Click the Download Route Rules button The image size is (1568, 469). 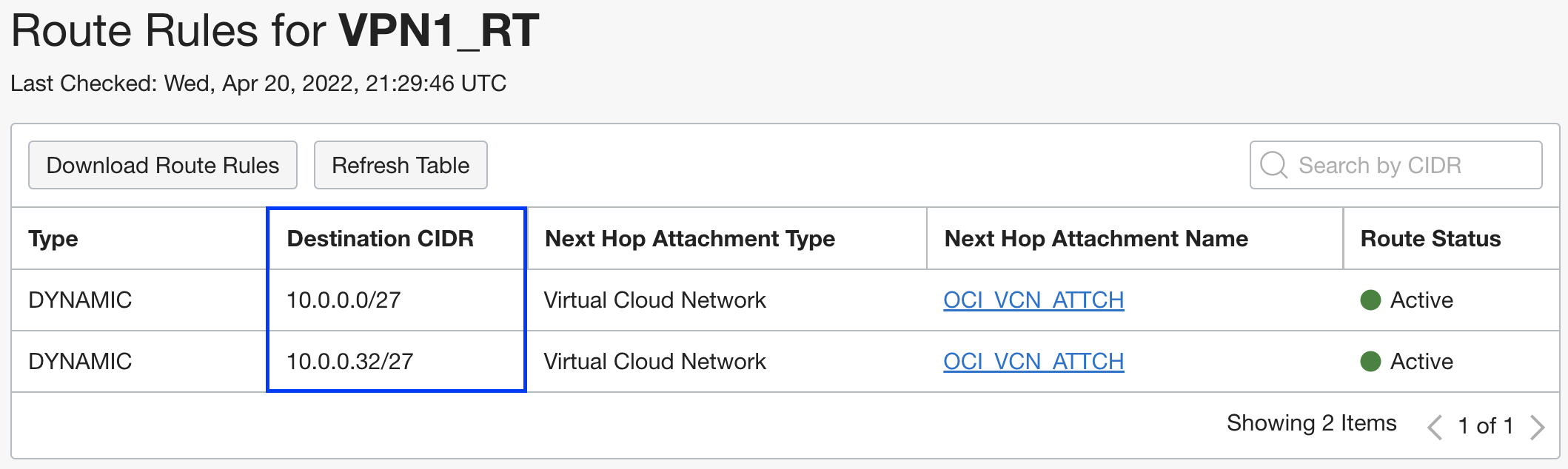163,165
